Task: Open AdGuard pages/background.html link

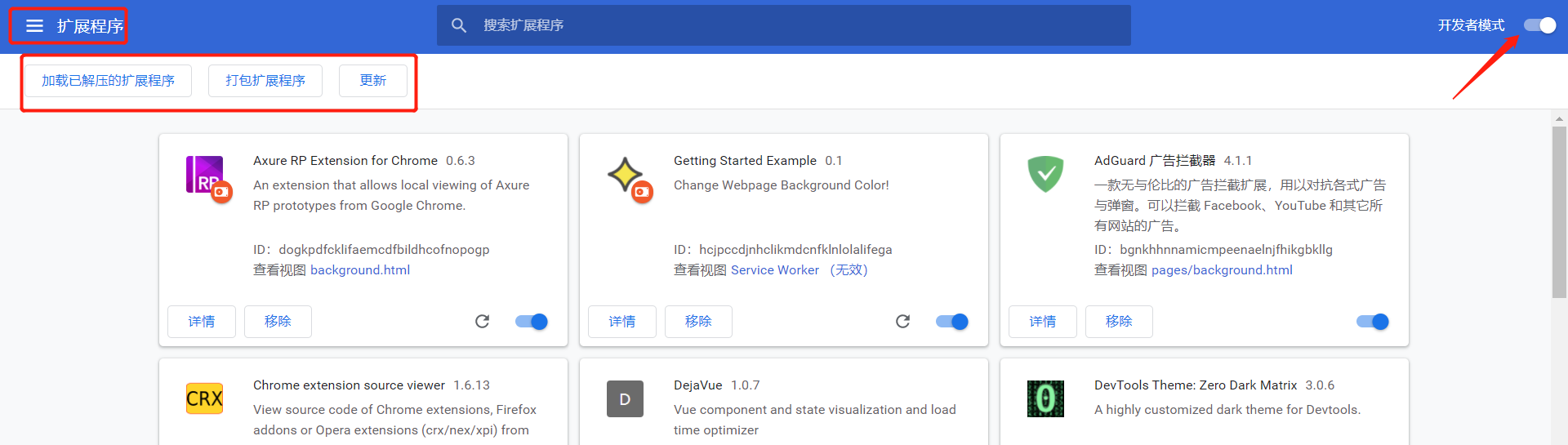Action: [x=1222, y=270]
